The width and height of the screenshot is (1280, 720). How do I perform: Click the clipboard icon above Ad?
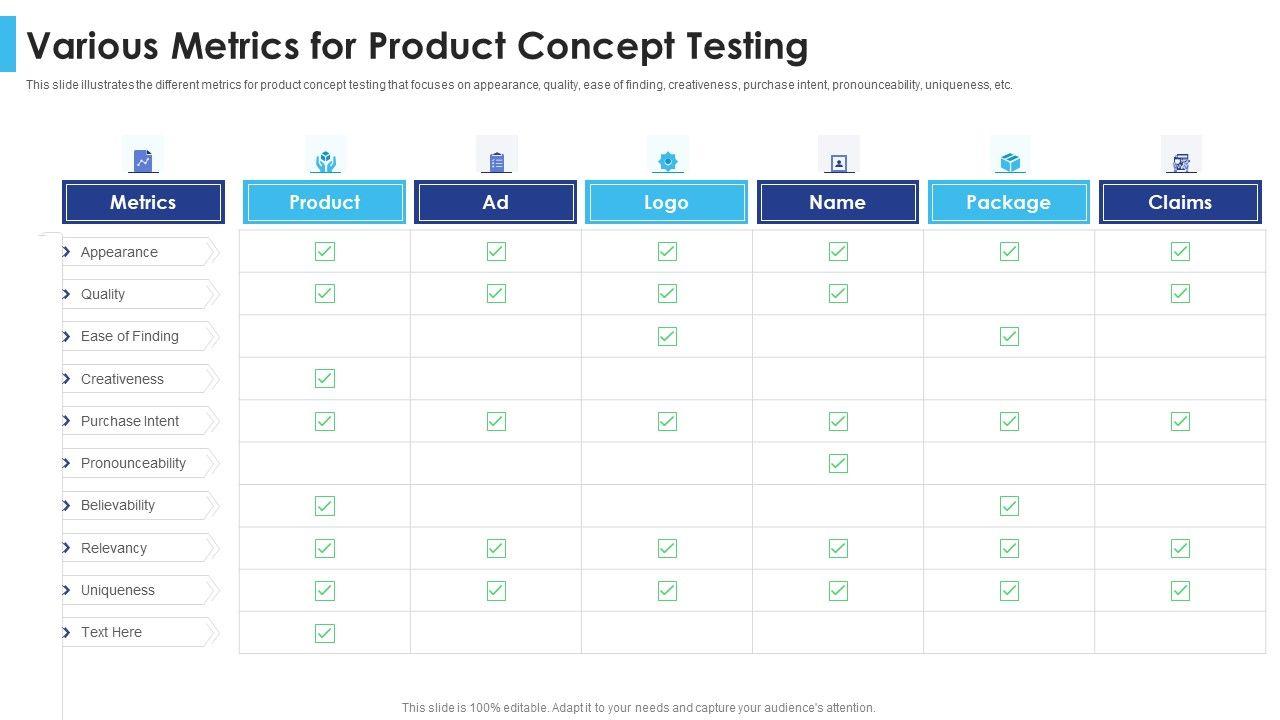(497, 161)
